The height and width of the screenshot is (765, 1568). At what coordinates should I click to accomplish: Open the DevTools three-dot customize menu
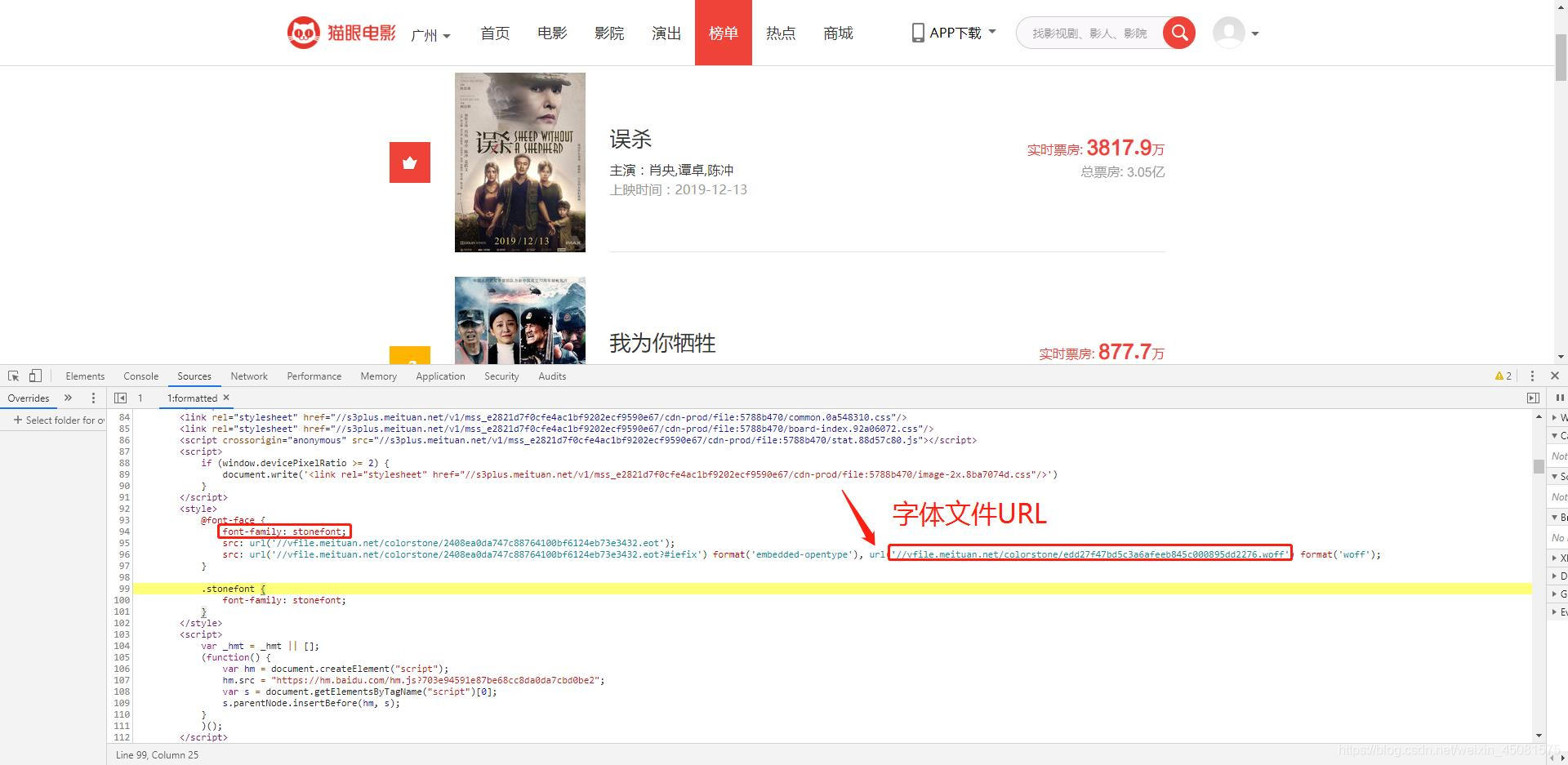tap(1532, 376)
